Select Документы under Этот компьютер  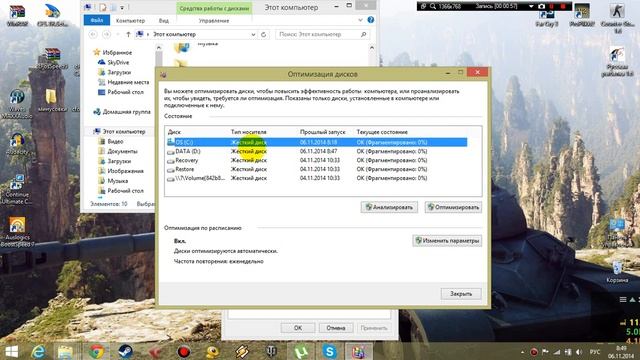pos(122,151)
